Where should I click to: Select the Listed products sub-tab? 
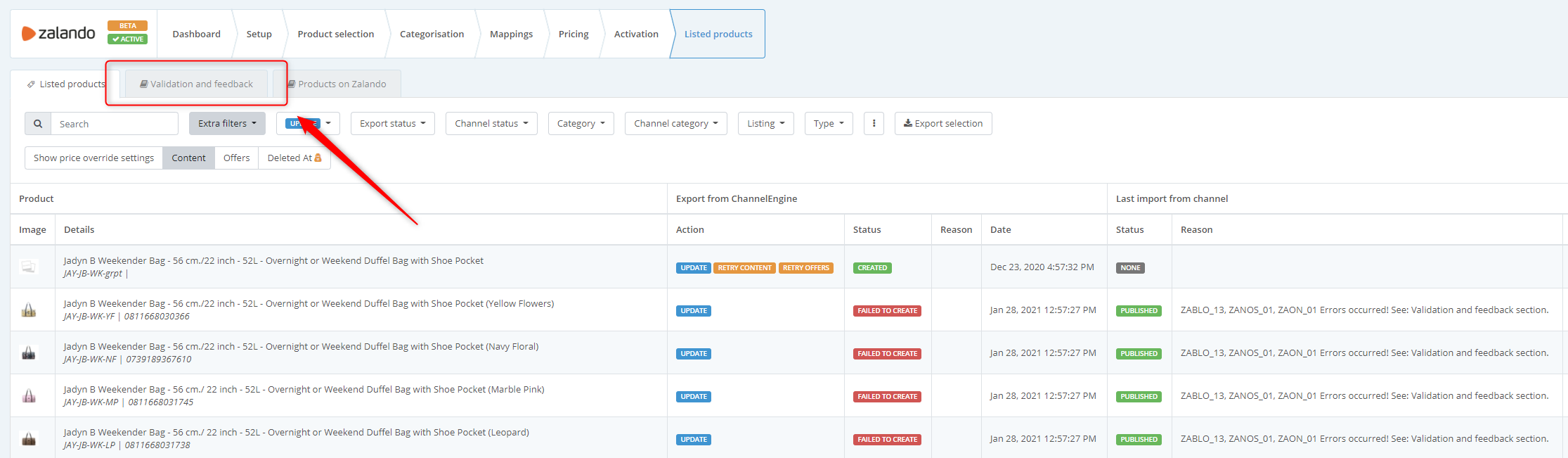click(x=65, y=84)
